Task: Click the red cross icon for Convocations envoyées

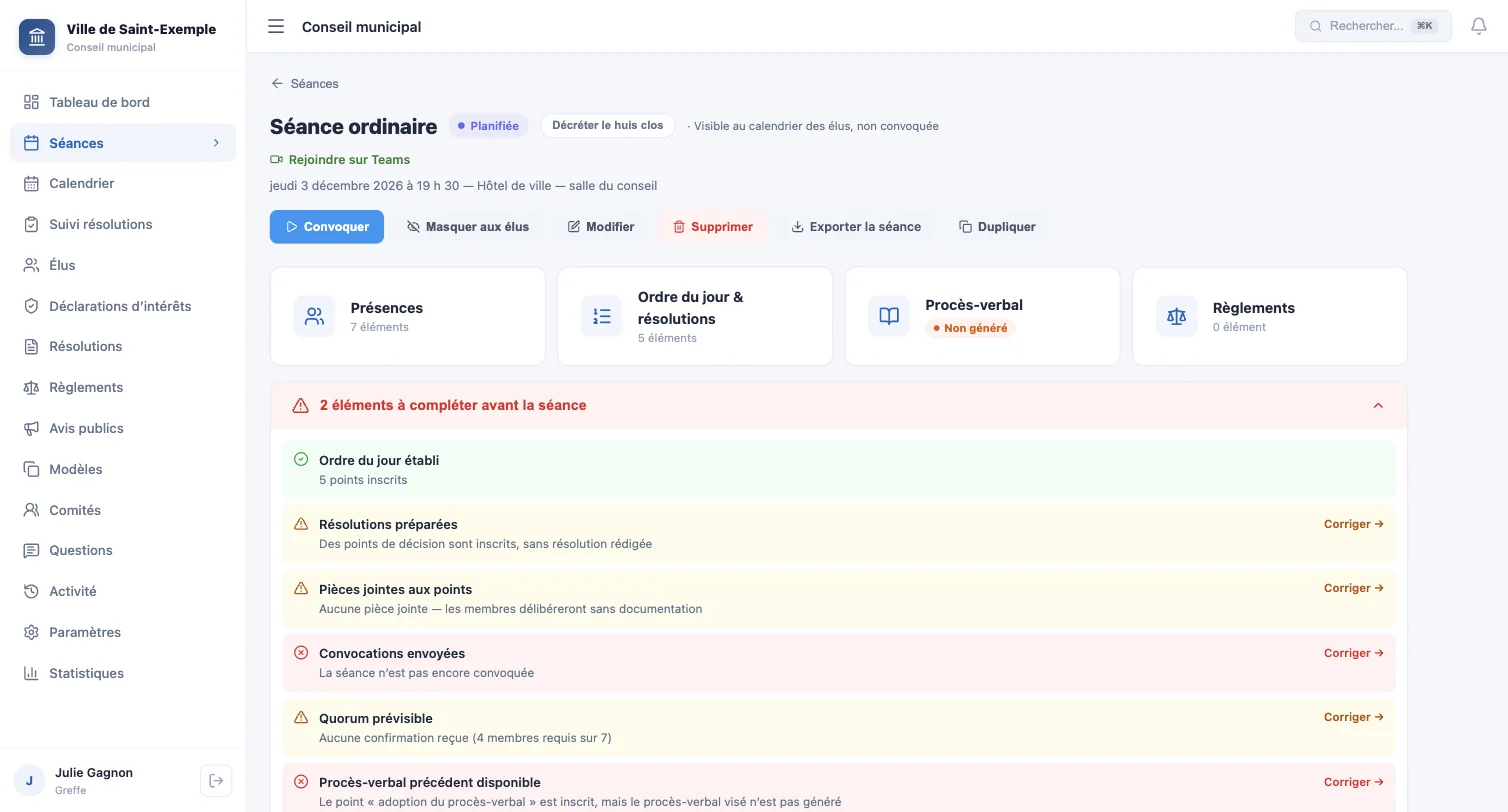Action: [x=301, y=653]
